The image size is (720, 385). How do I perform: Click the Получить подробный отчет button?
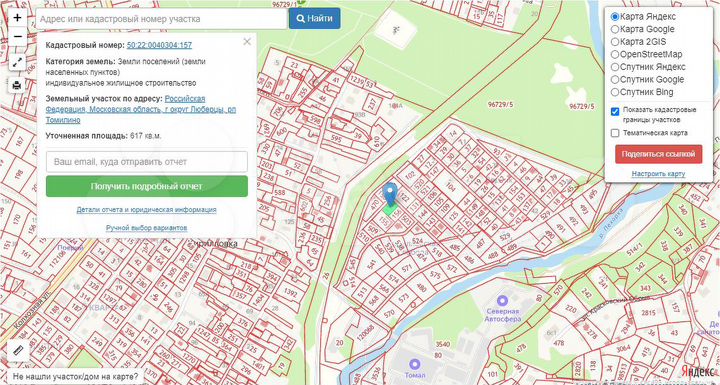146,186
